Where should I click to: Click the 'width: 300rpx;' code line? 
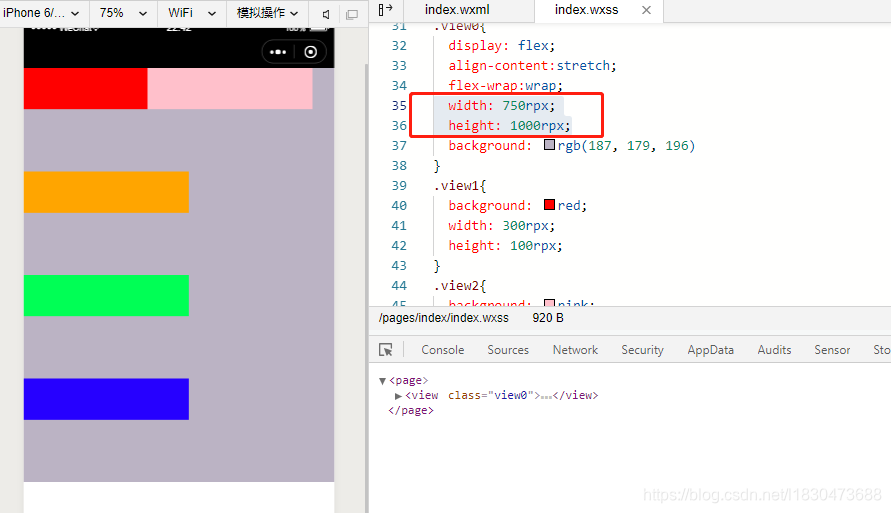tap(501, 226)
